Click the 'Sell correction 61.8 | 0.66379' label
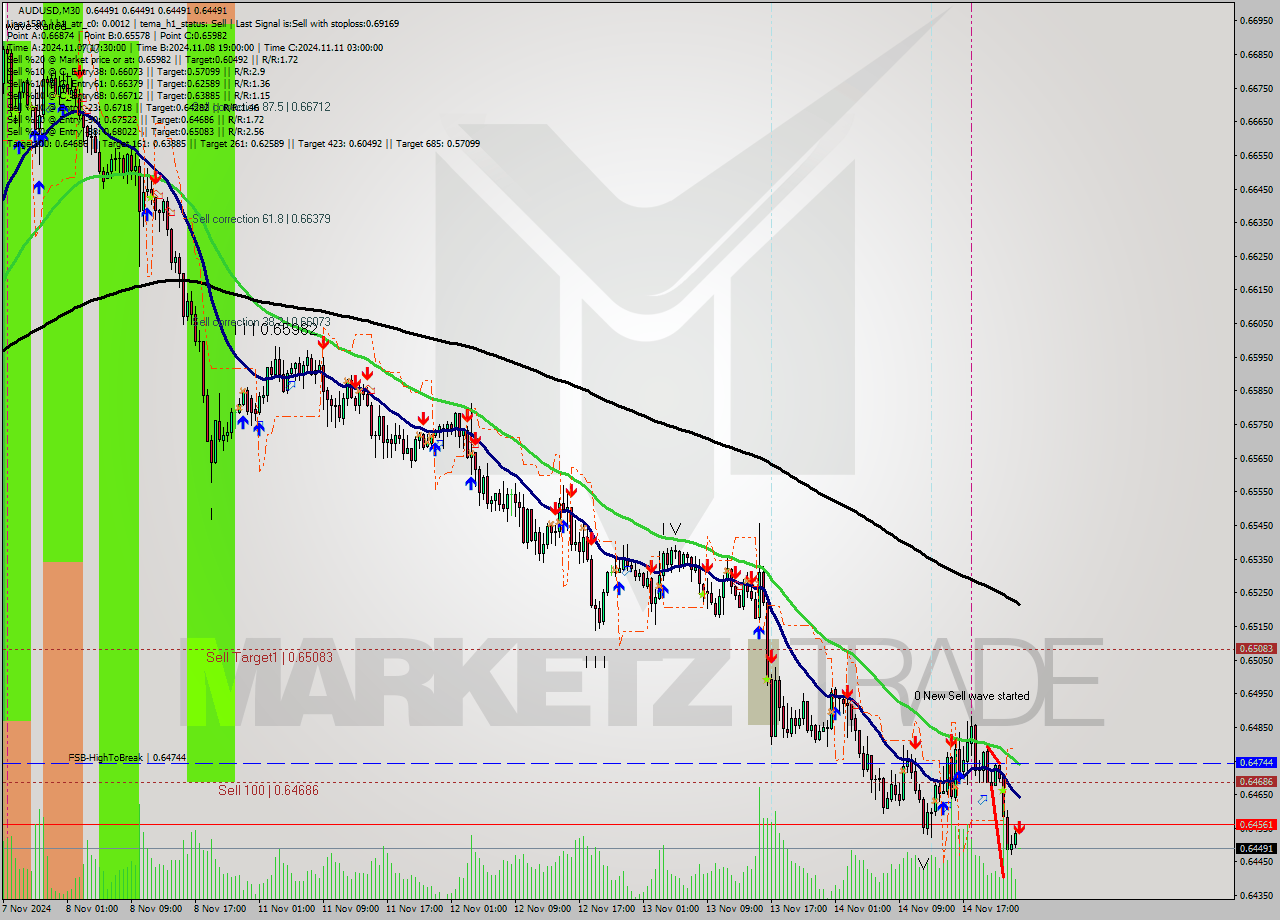Viewport: 1280px width, 920px height. click(x=261, y=218)
